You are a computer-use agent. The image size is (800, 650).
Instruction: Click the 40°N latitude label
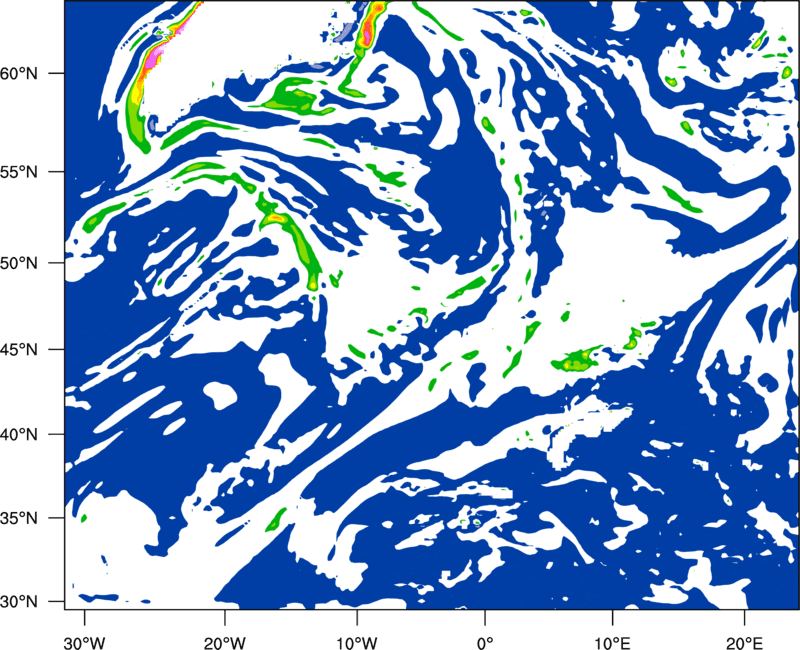click(19, 434)
